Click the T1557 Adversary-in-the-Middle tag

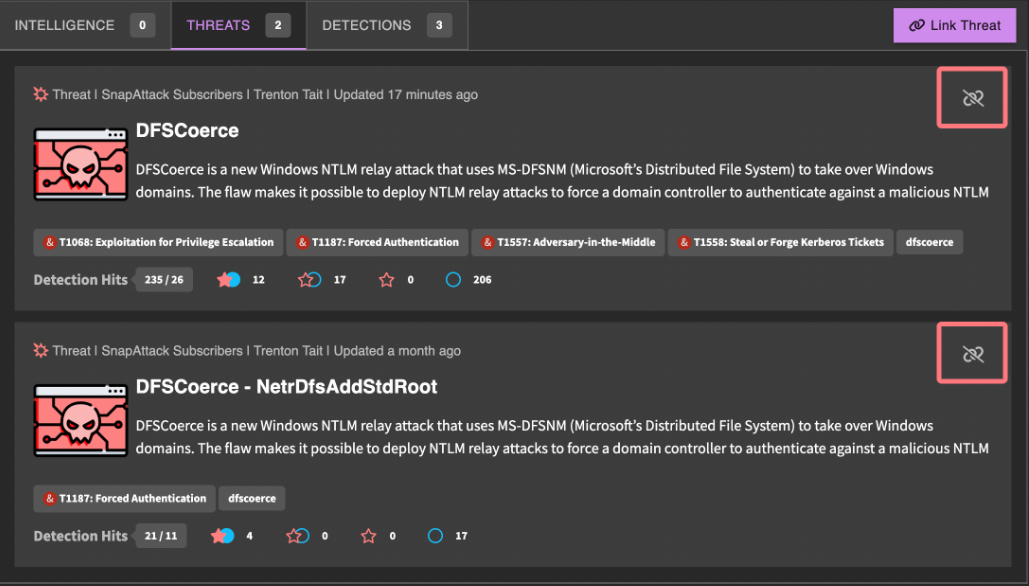[x=567, y=242]
